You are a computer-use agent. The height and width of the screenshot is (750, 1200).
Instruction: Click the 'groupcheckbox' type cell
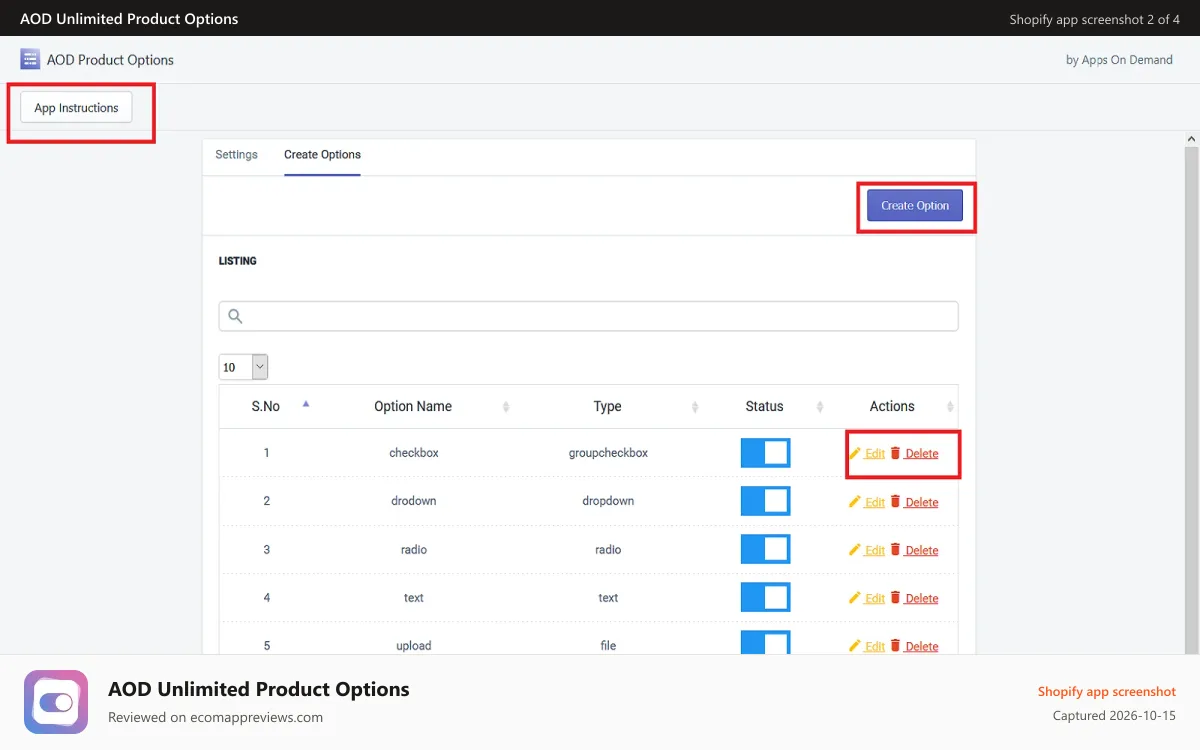click(x=608, y=453)
